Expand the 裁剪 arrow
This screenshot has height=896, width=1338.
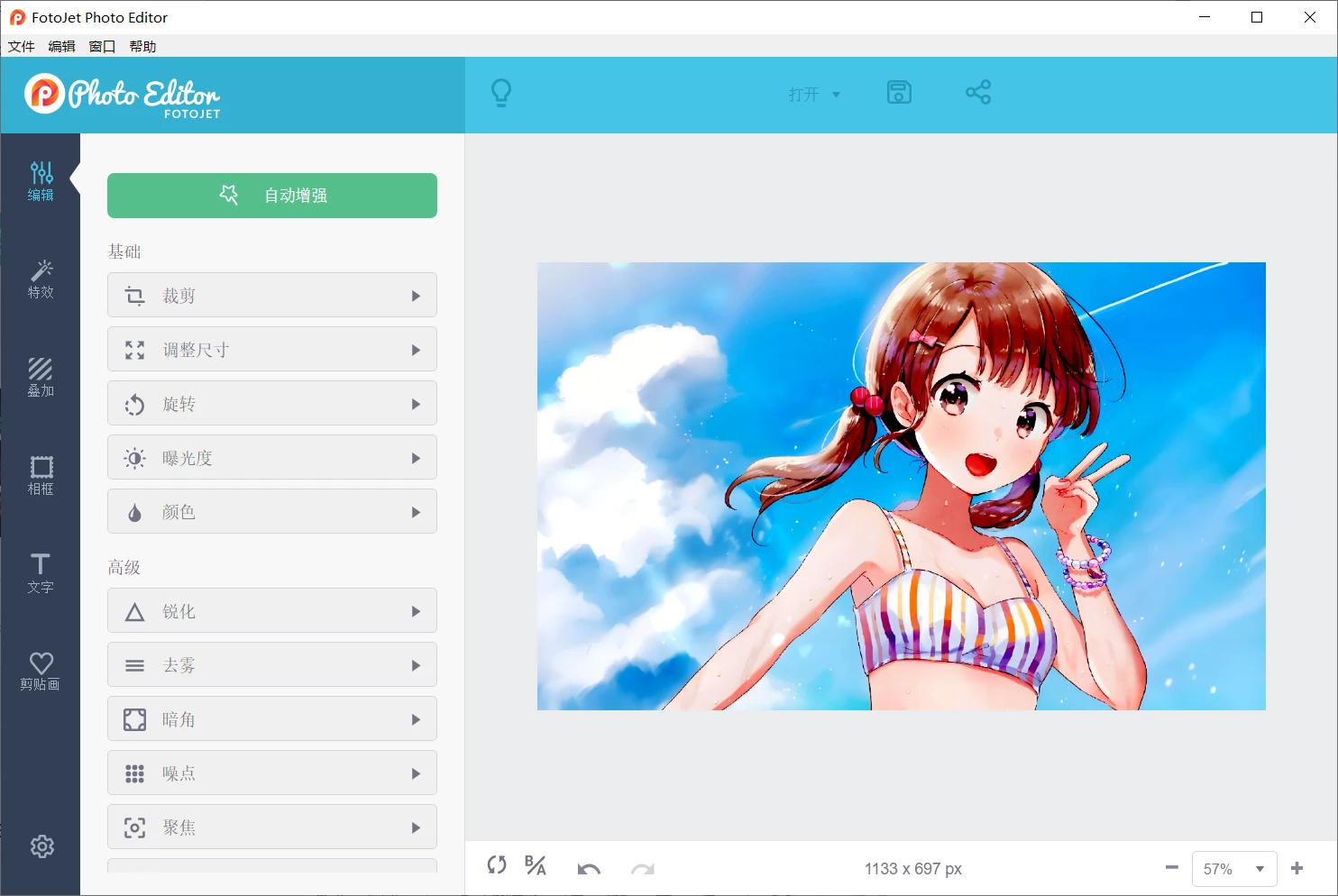(416, 296)
